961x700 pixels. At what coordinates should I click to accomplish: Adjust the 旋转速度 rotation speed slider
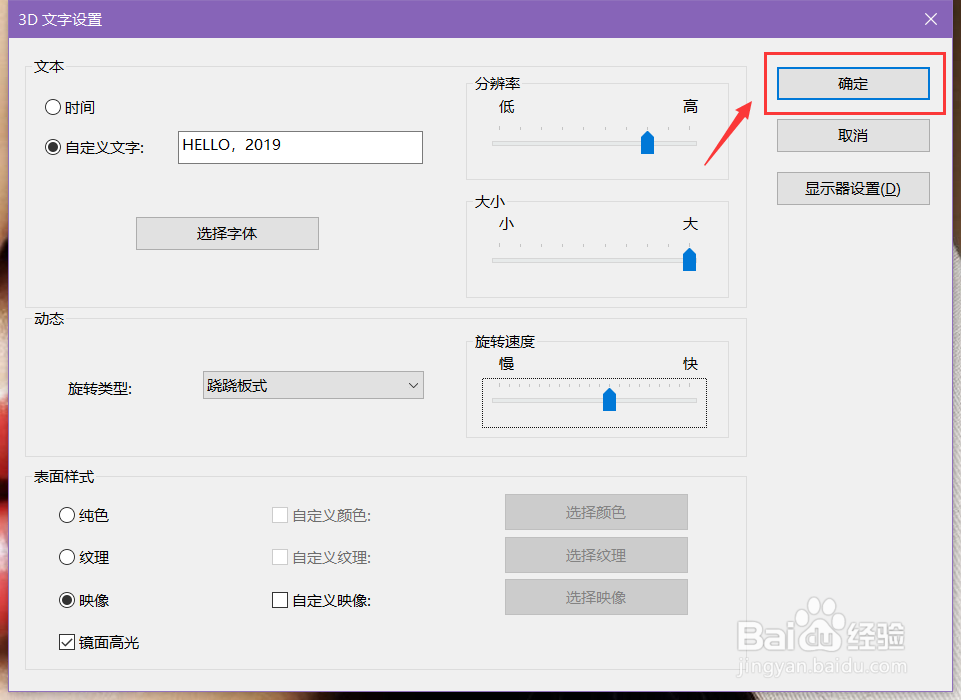pyautogui.click(x=610, y=399)
